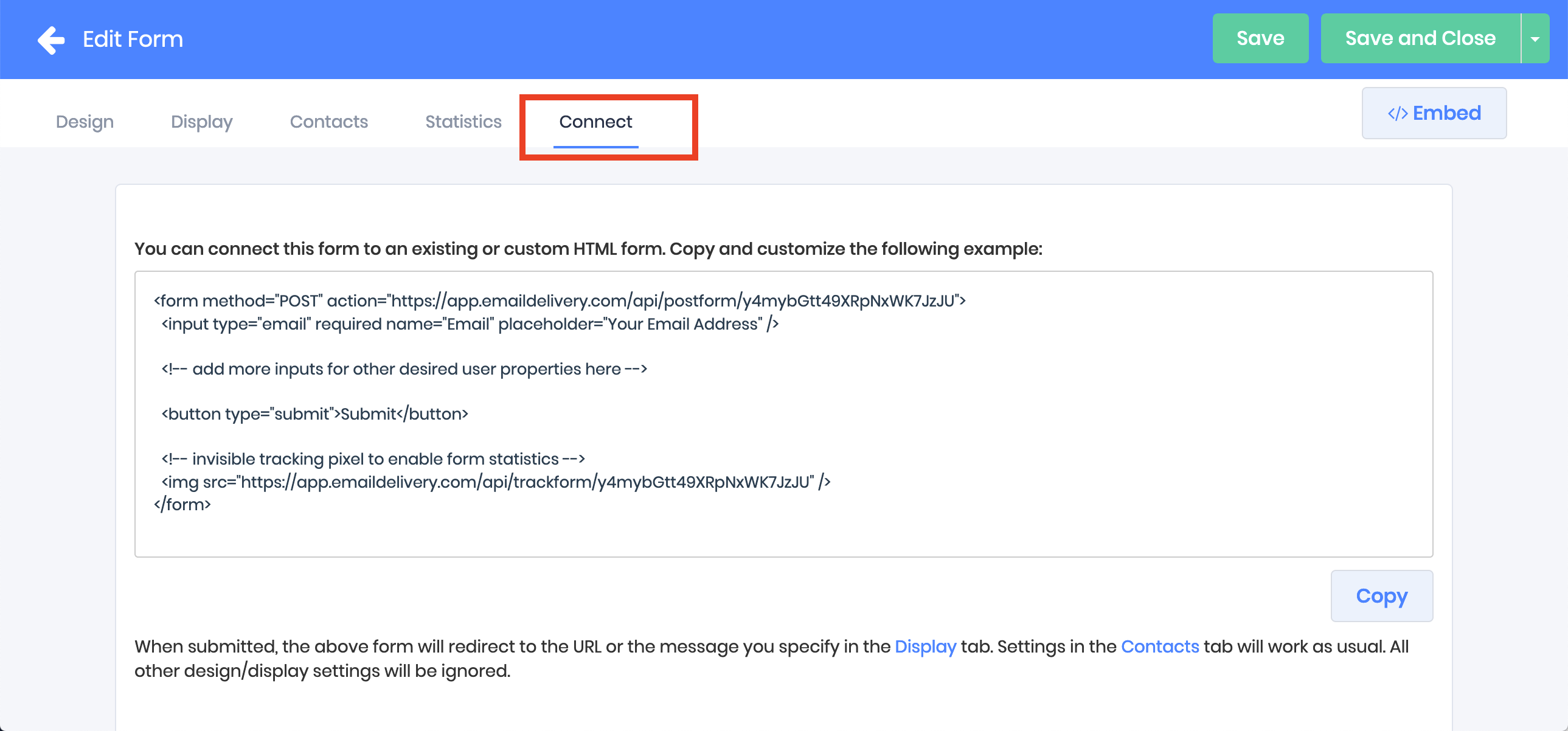The width and height of the screenshot is (1568, 731).
Task: Select the Statistics tab
Action: pos(463,122)
